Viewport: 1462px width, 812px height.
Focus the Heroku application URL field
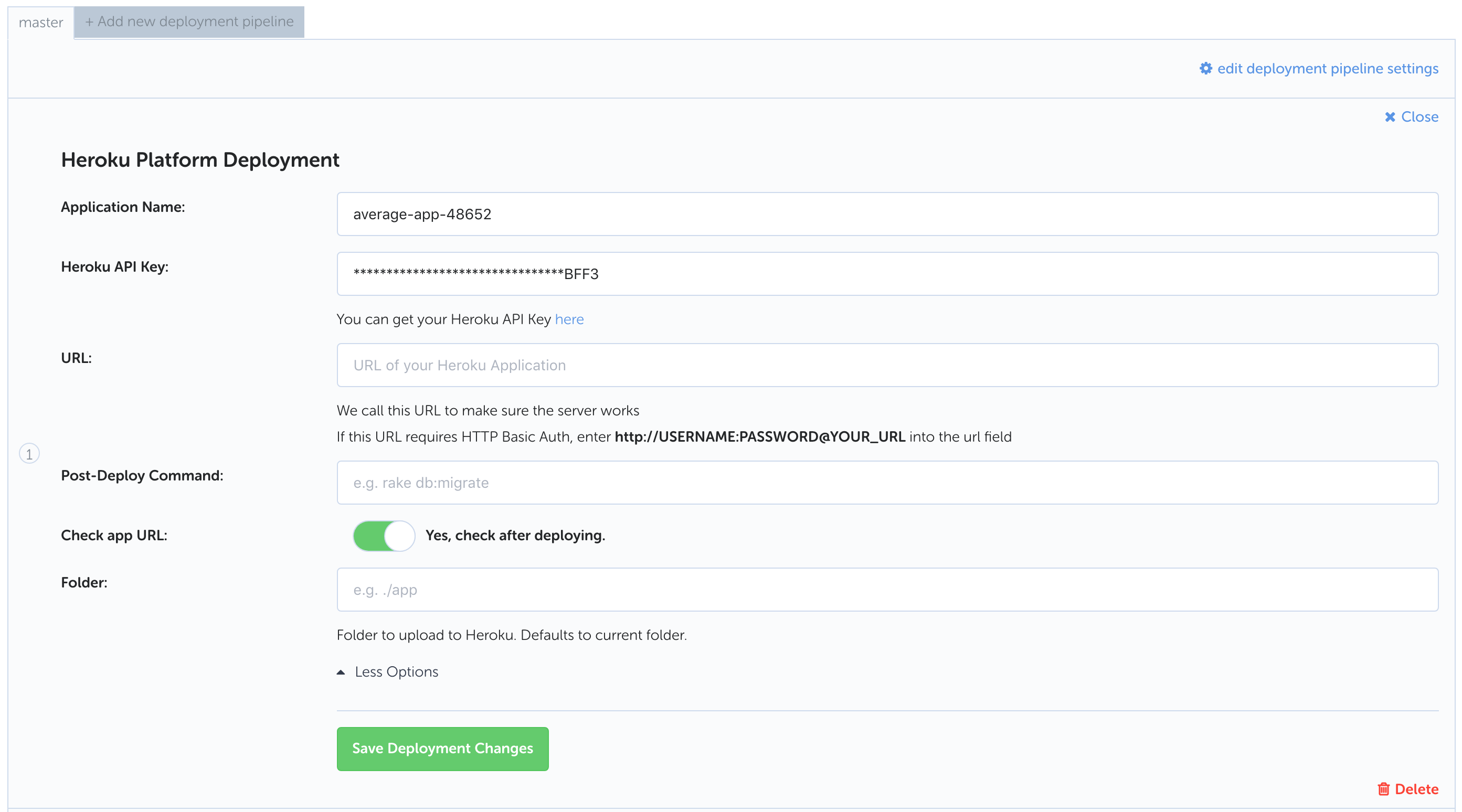[x=887, y=365]
